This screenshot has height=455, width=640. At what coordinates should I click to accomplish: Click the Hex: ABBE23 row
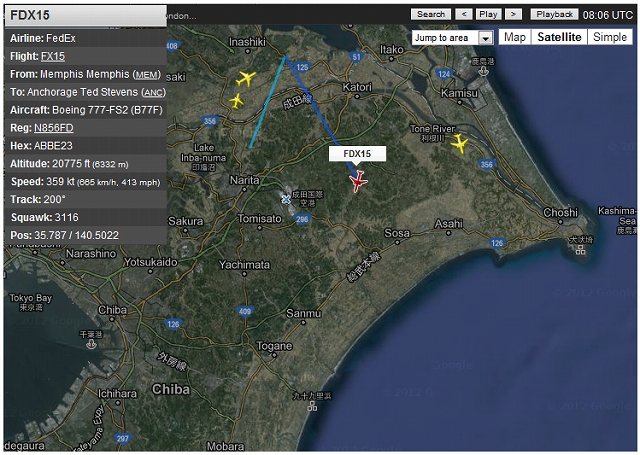(x=86, y=146)
